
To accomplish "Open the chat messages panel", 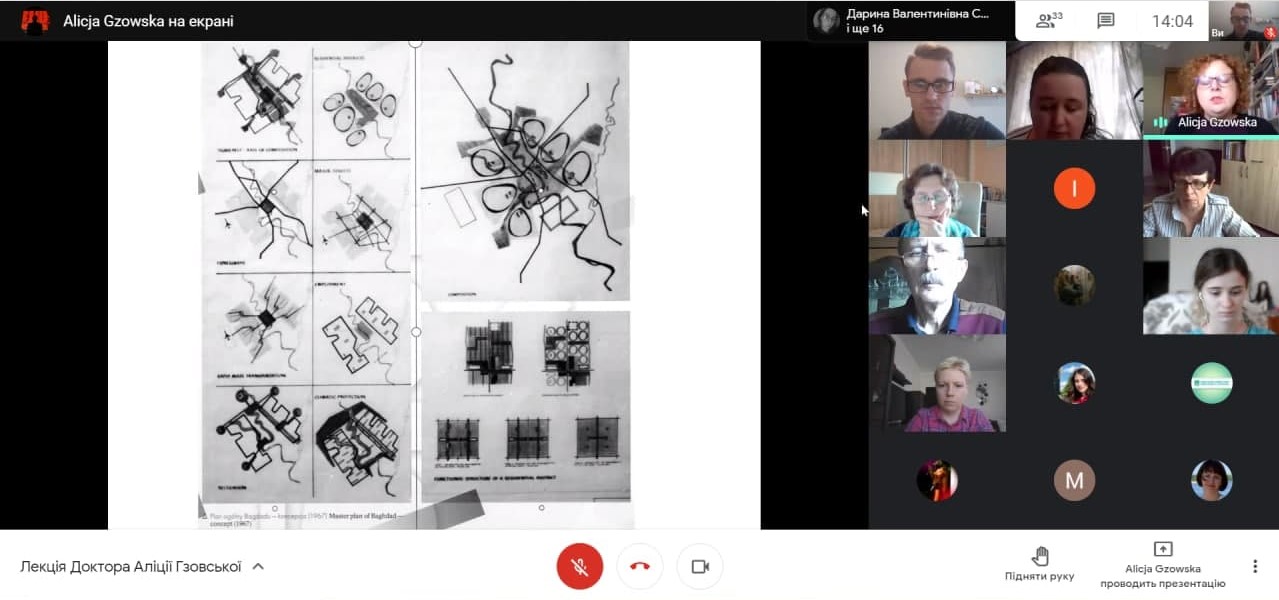I will coord(1105,21).
